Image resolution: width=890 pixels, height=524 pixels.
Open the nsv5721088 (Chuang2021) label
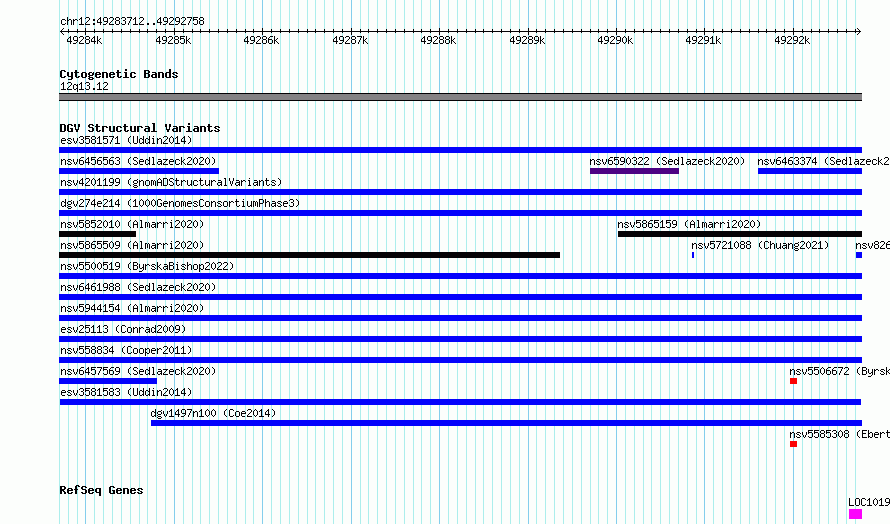[x=760, y=245]
